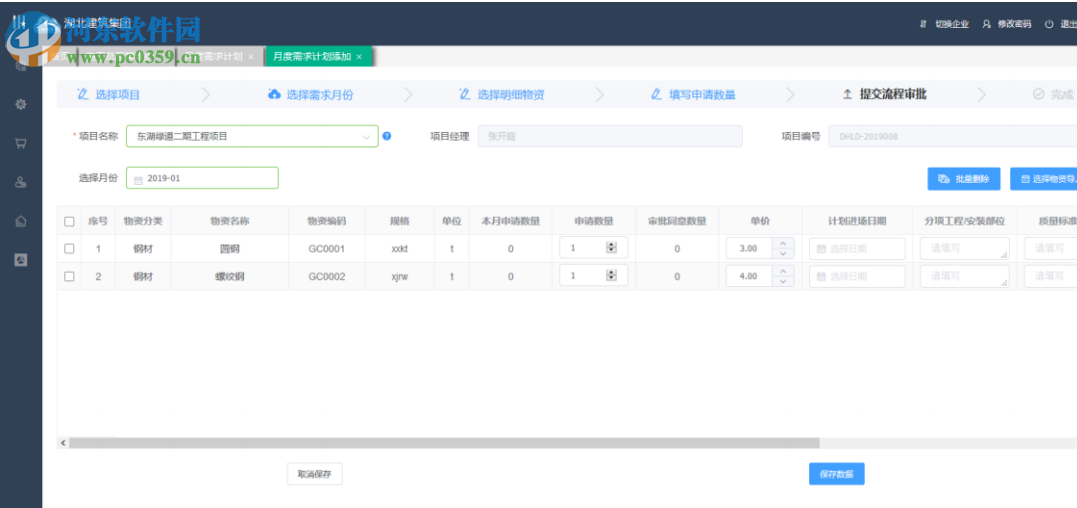This screenshot has height=508, width=1077.
Task: Click the 物资名称 column header
Action: 229,221
